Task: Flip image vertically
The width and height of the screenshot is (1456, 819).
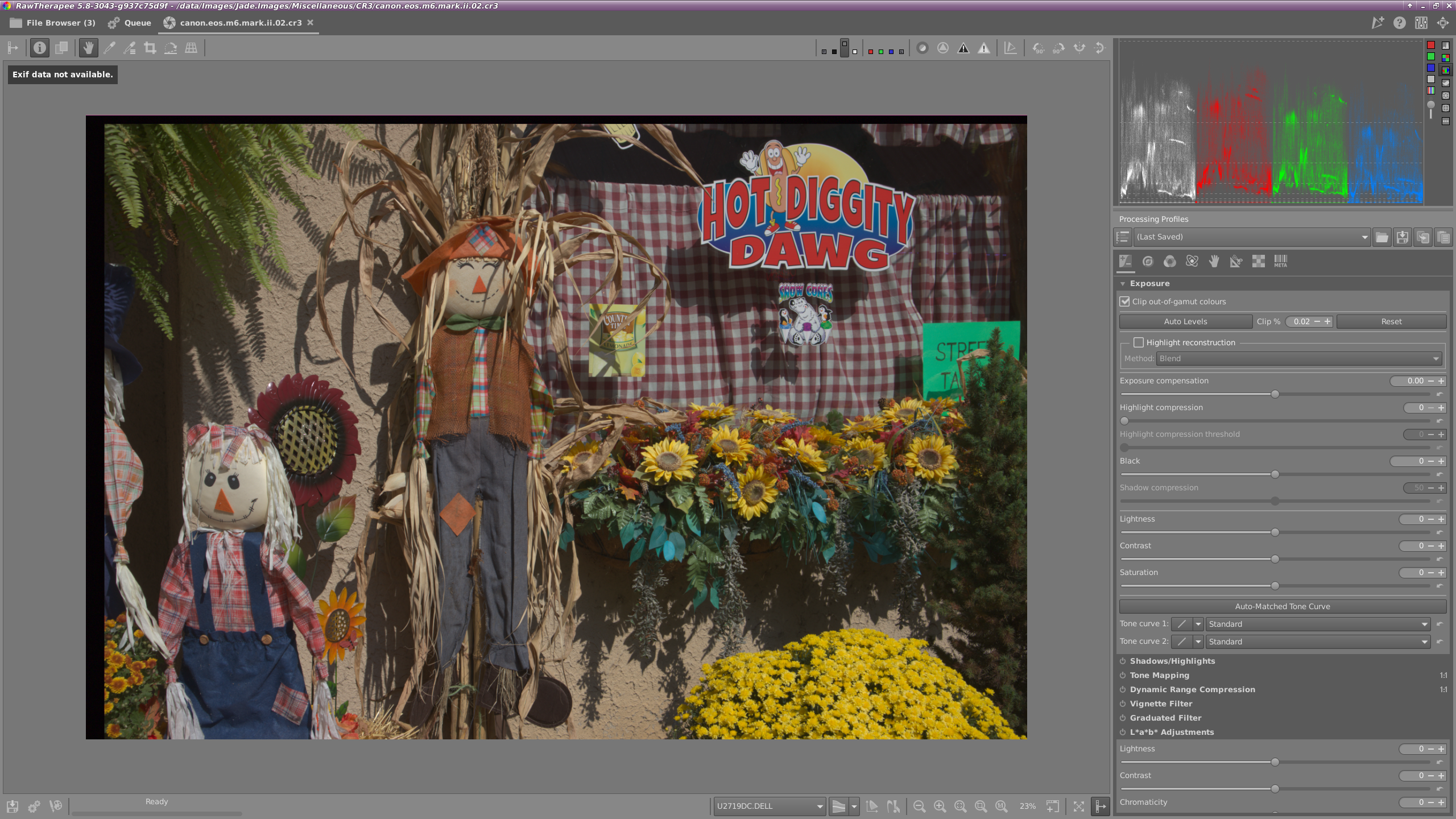Action: (1100, 48)
